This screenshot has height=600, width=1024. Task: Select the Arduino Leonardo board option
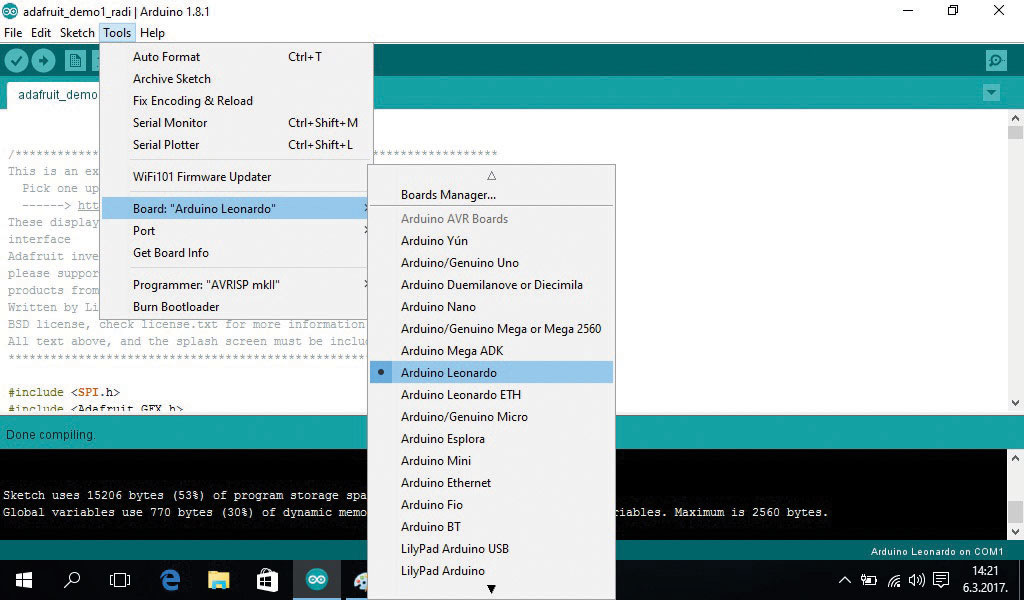(448, 373)
